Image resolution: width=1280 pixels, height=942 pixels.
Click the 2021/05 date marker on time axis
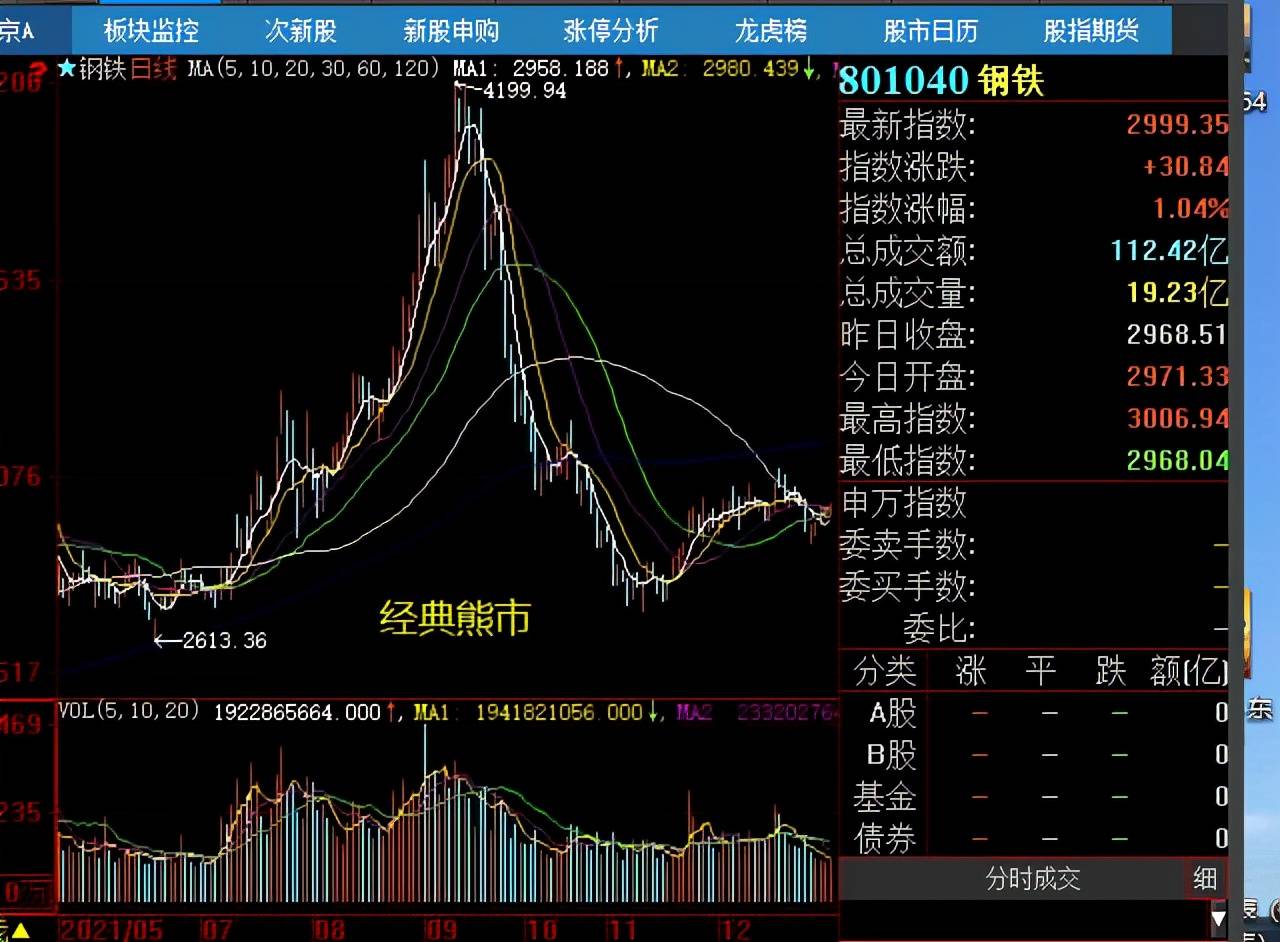110,930
